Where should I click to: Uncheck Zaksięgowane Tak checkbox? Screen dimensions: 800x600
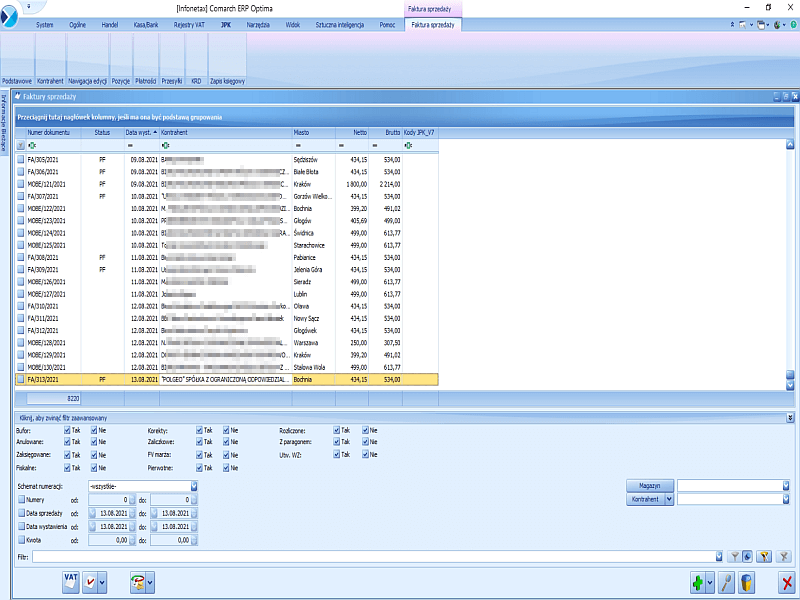pos(67,455)
